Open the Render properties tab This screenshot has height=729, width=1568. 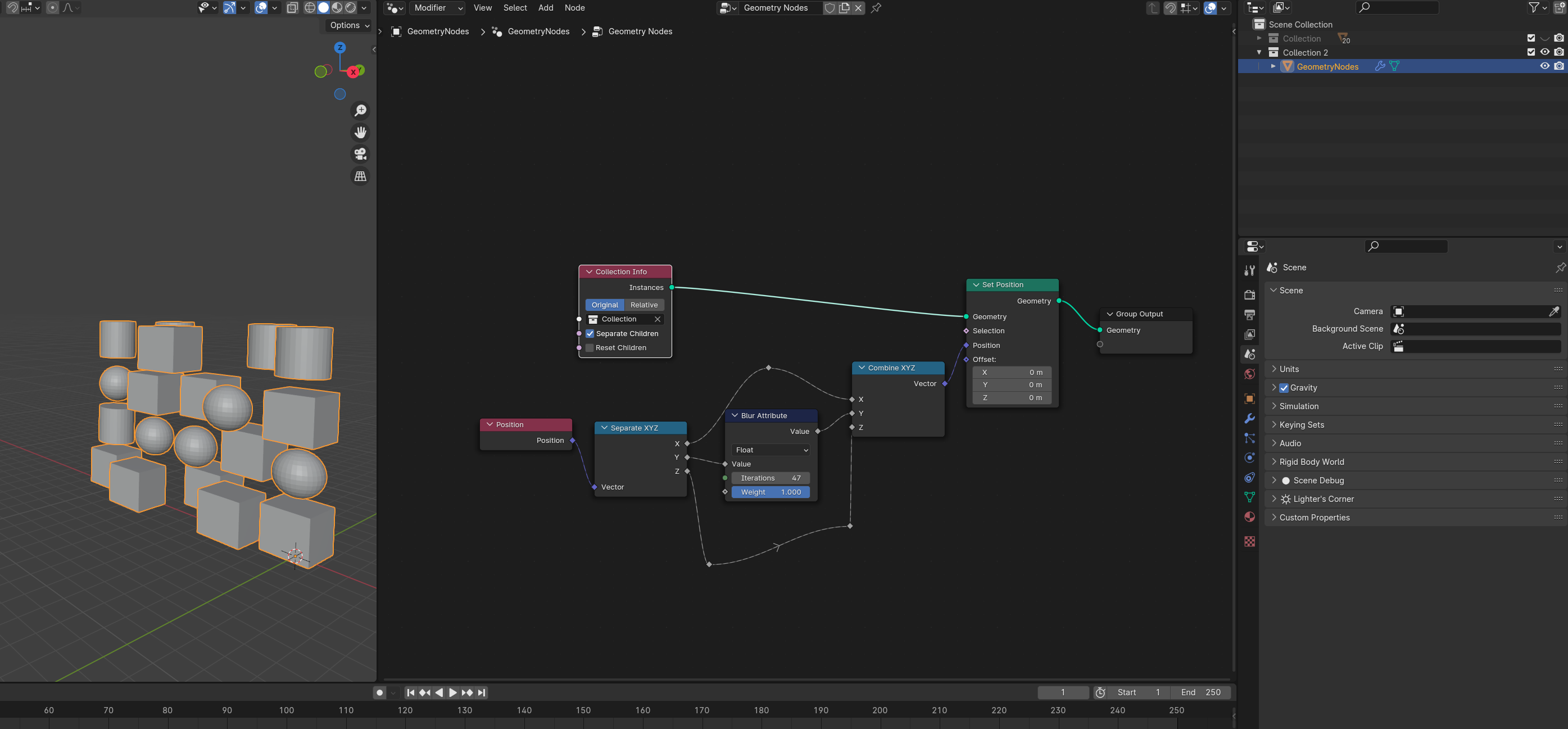[x=1250, y=295]
